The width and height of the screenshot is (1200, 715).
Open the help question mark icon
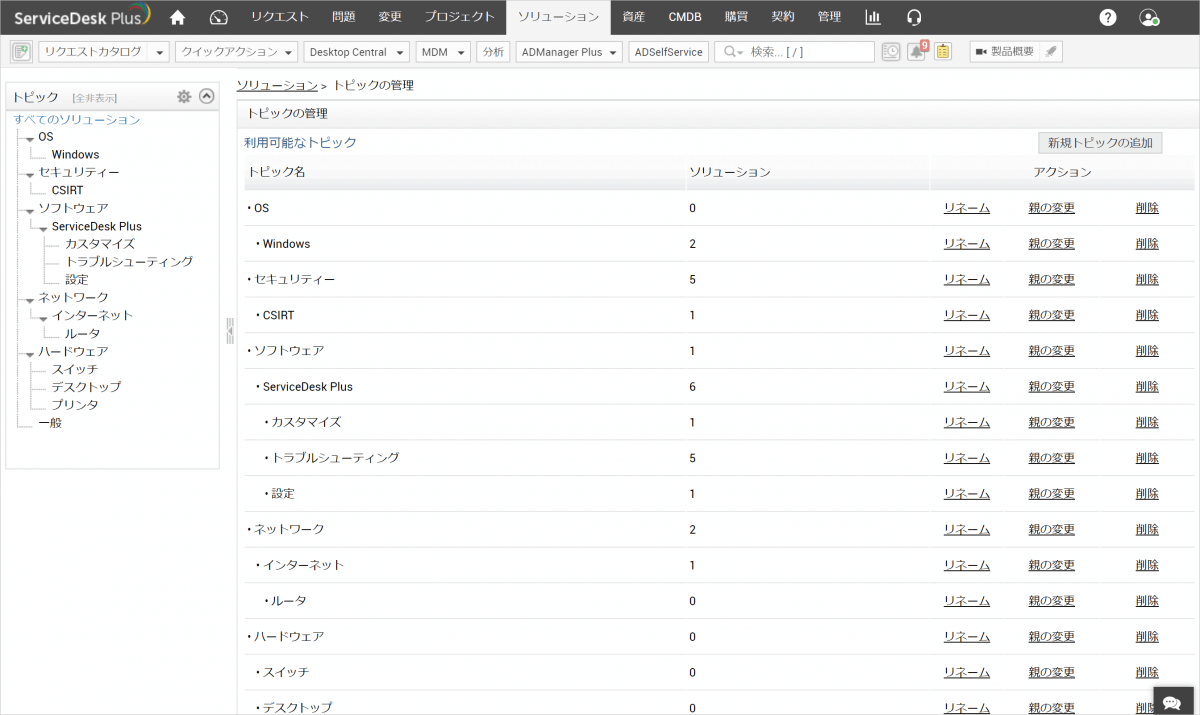coord(1108,17)
